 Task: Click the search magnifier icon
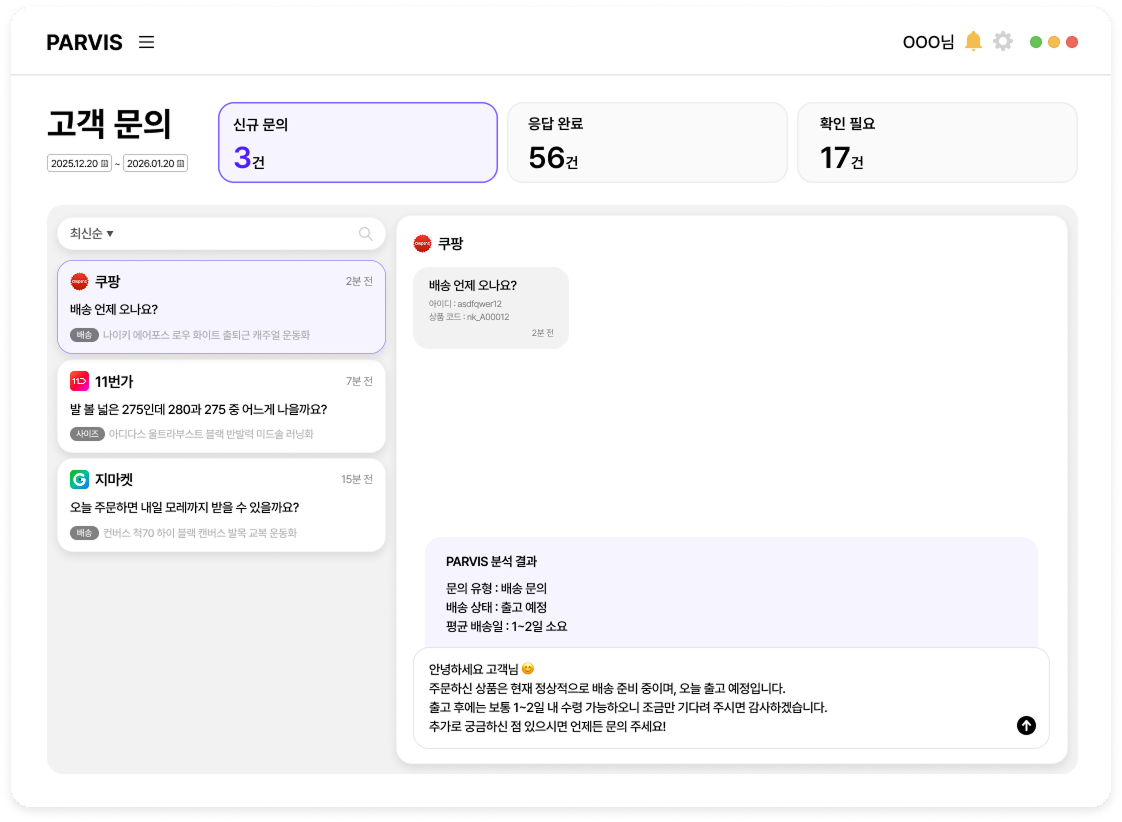pos(366,234)
